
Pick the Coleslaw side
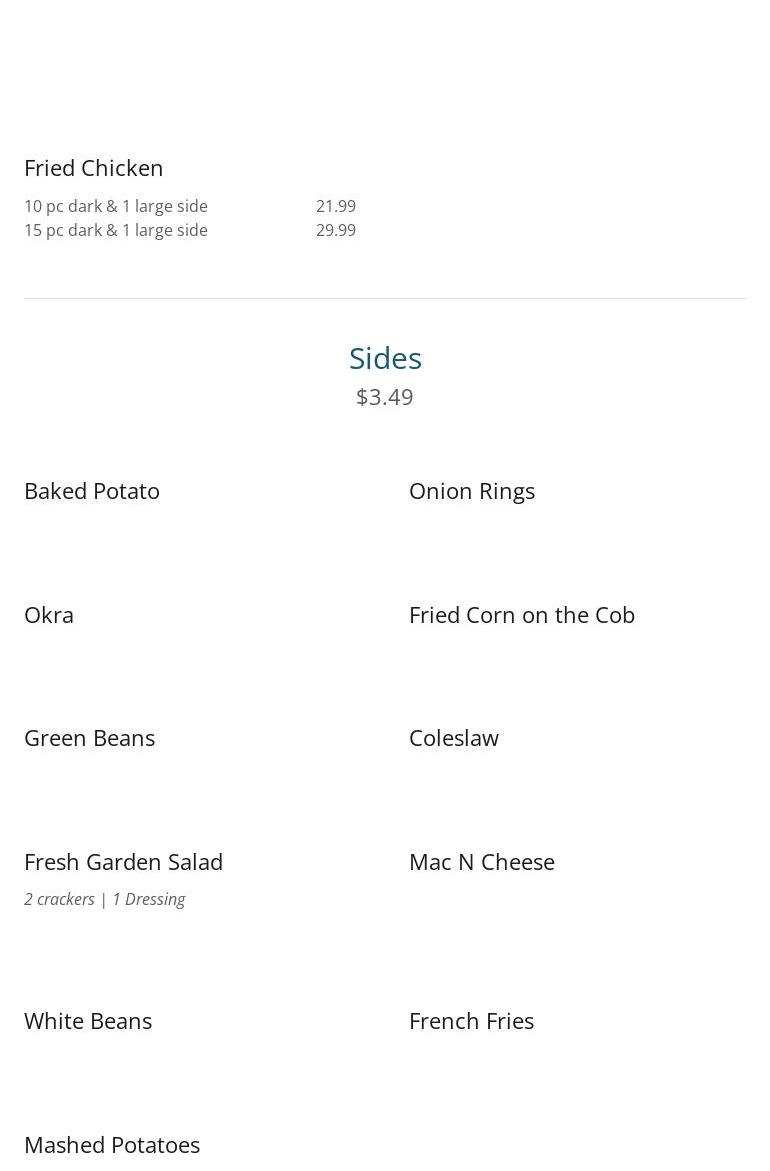454,738
